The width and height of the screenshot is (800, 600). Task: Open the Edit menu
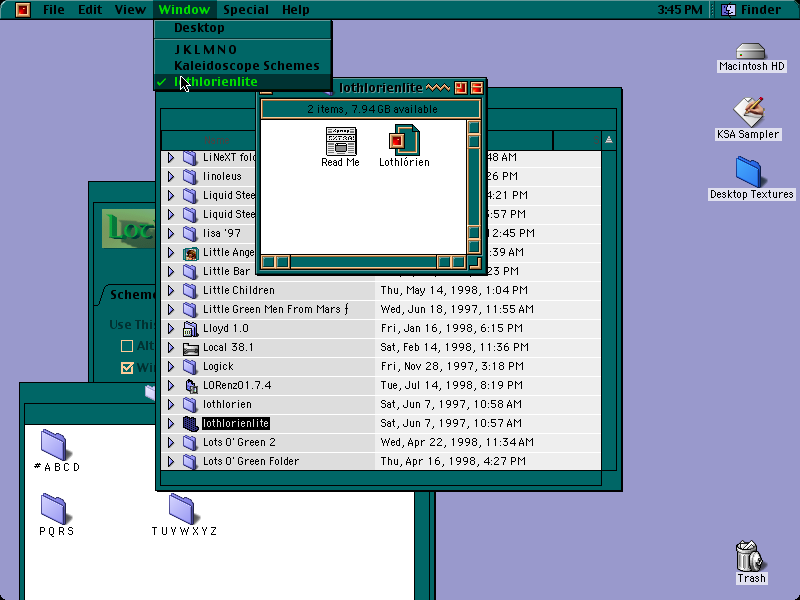tap(90, 10)
